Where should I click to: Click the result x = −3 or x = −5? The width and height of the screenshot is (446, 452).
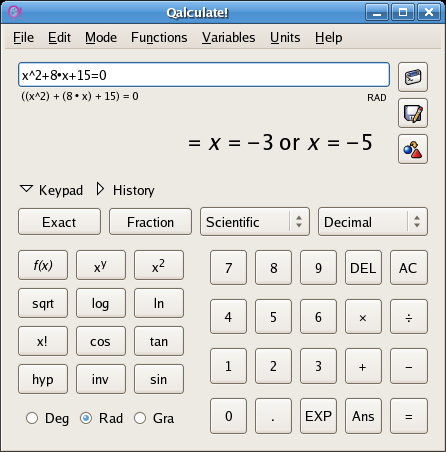point(280,143)
